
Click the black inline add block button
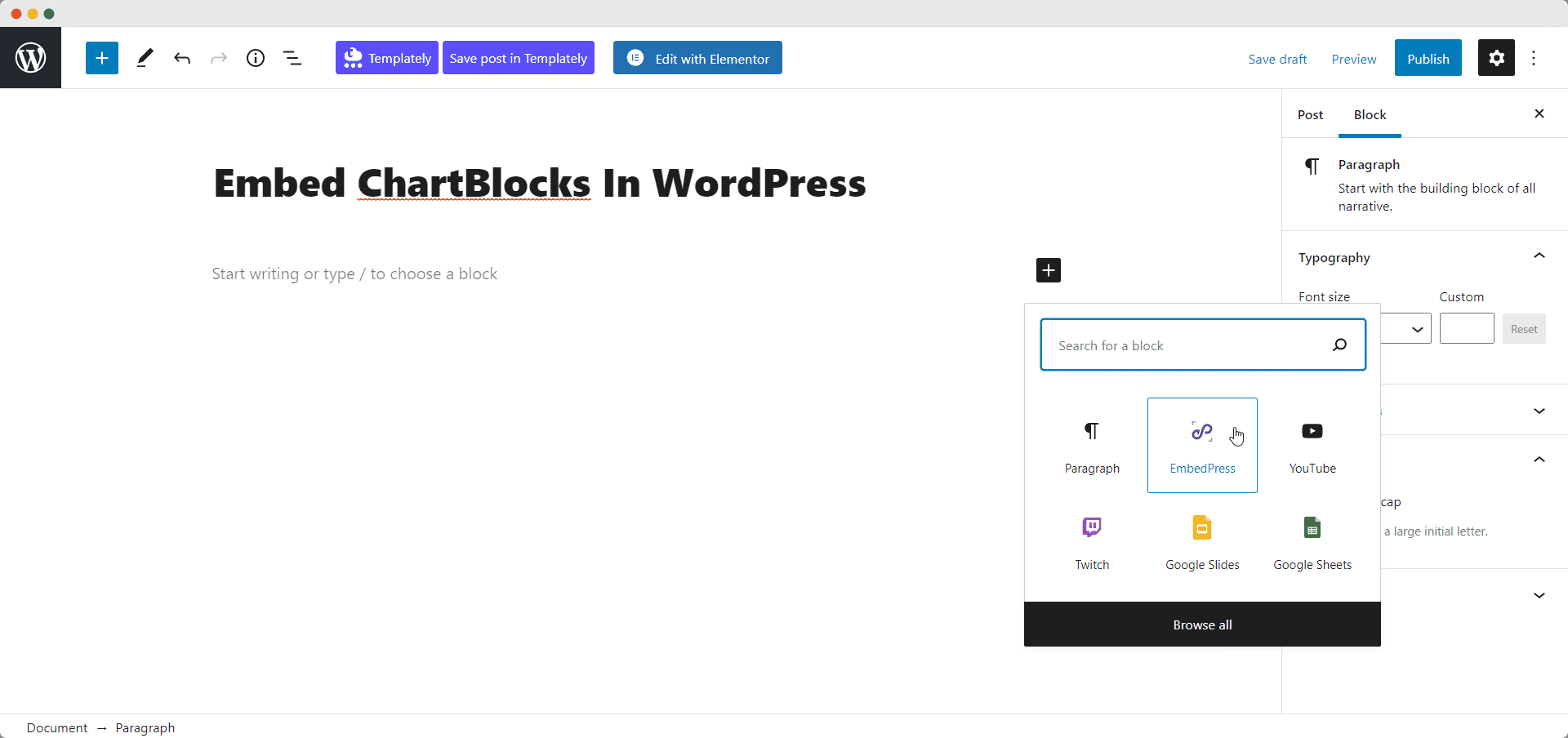pos(1049,270)
